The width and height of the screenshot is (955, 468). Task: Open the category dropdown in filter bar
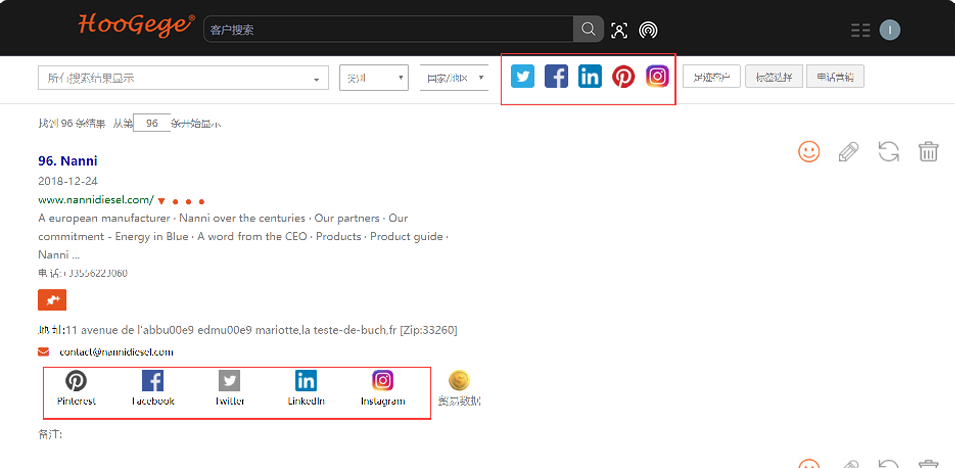click(373, 78)
